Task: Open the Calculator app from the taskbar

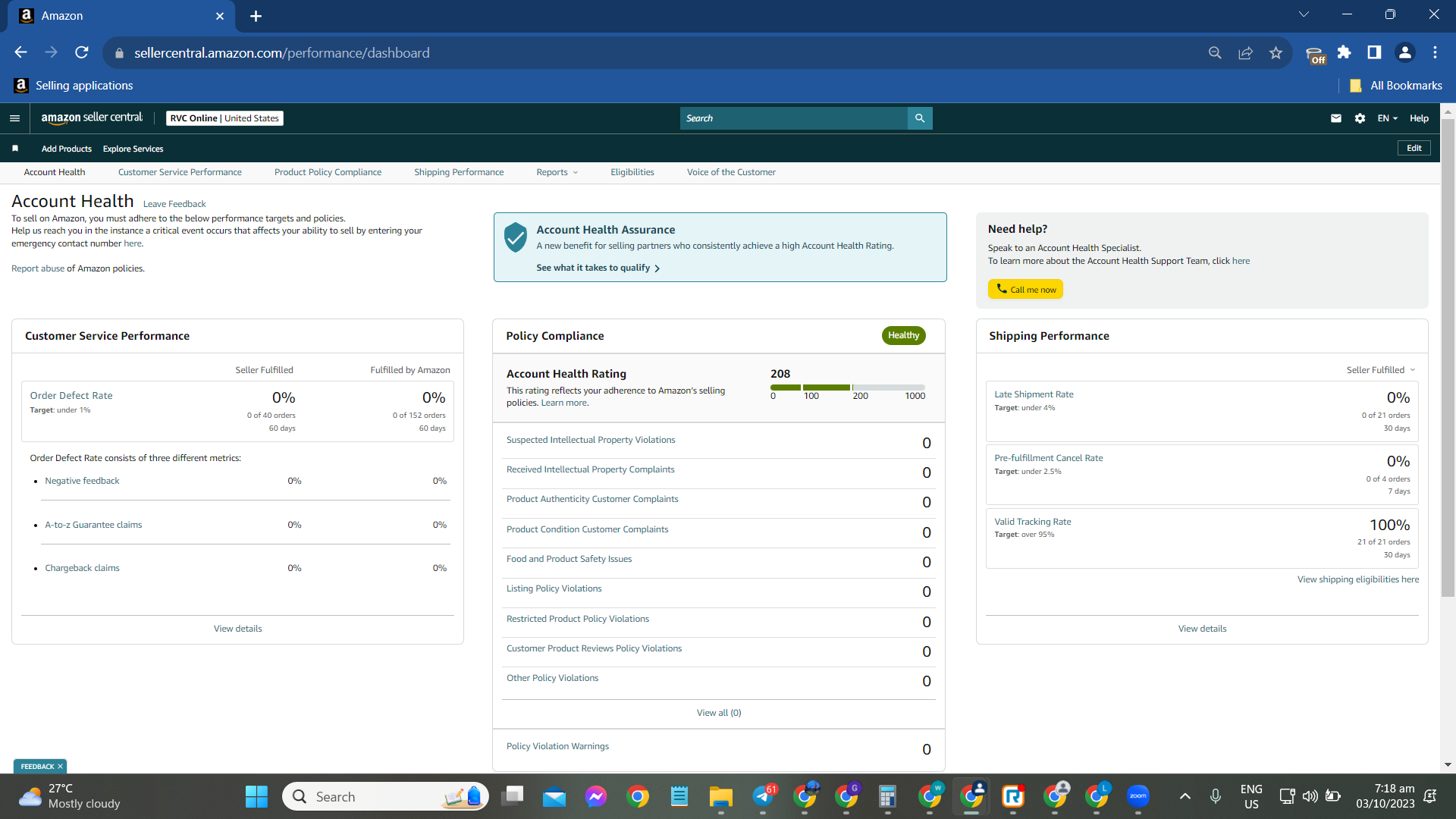Action: (887, 796)
